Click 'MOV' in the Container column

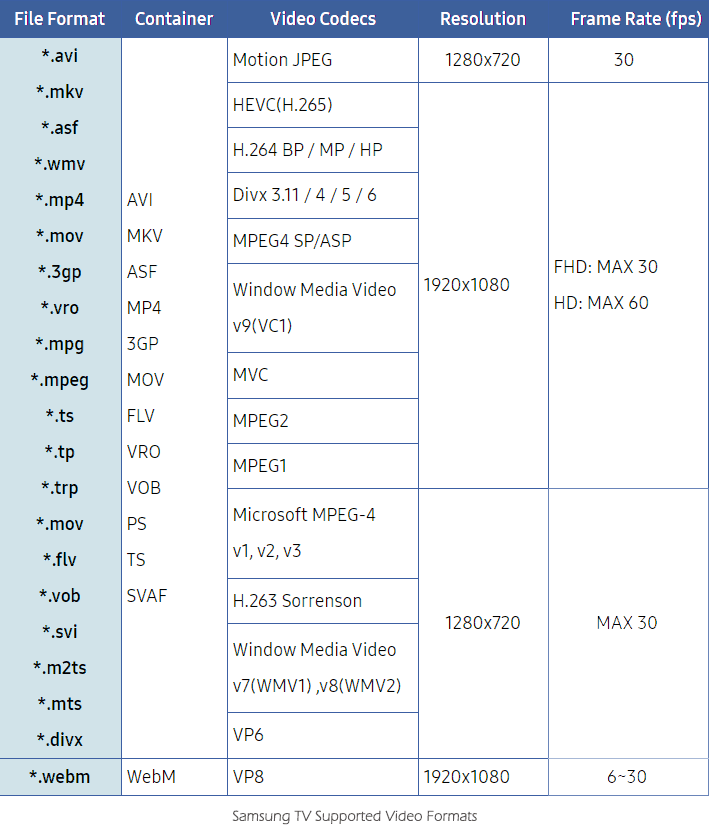[x=145, y=380]
